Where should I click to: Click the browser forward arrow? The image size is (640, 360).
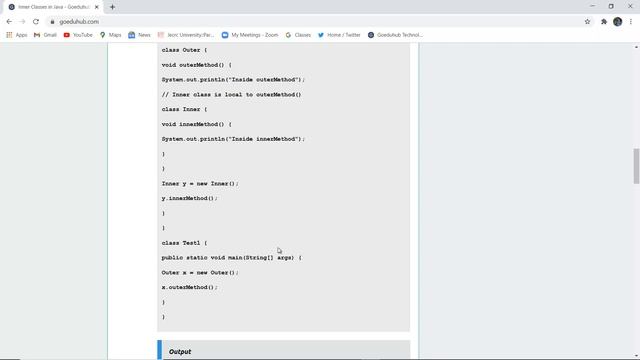22,22
